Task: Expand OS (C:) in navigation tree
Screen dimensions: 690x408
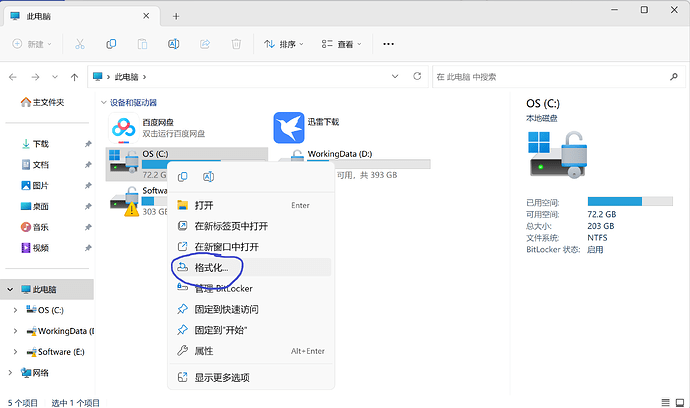Action: (x=15, y=310)
